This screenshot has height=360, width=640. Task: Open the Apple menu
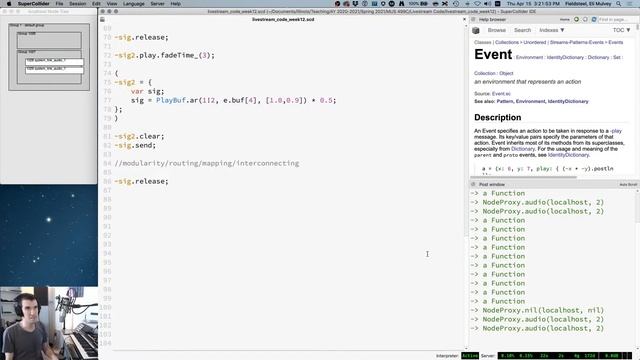(9, 4)
